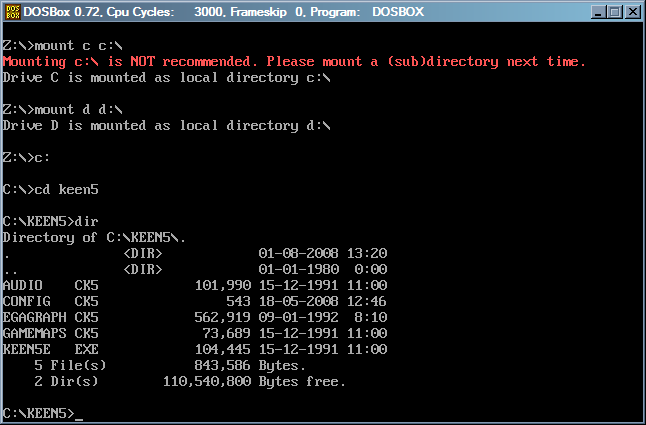This screenshot has height=425, width=646.
Task: Click the CONFIG CK5 file row
Action: tap(195, 301)
